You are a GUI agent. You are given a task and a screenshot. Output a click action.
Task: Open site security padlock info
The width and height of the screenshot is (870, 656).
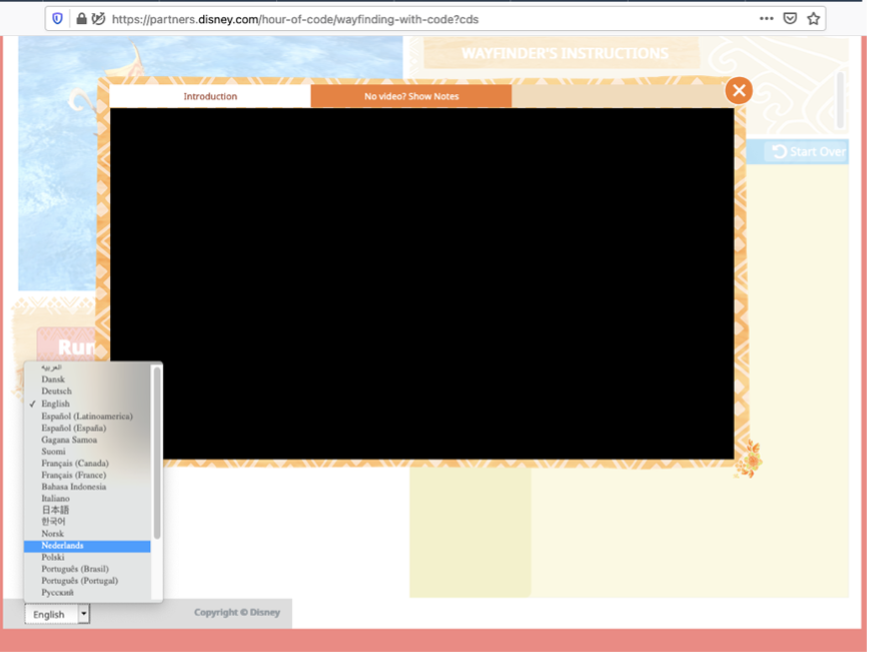tap(82, 19)
